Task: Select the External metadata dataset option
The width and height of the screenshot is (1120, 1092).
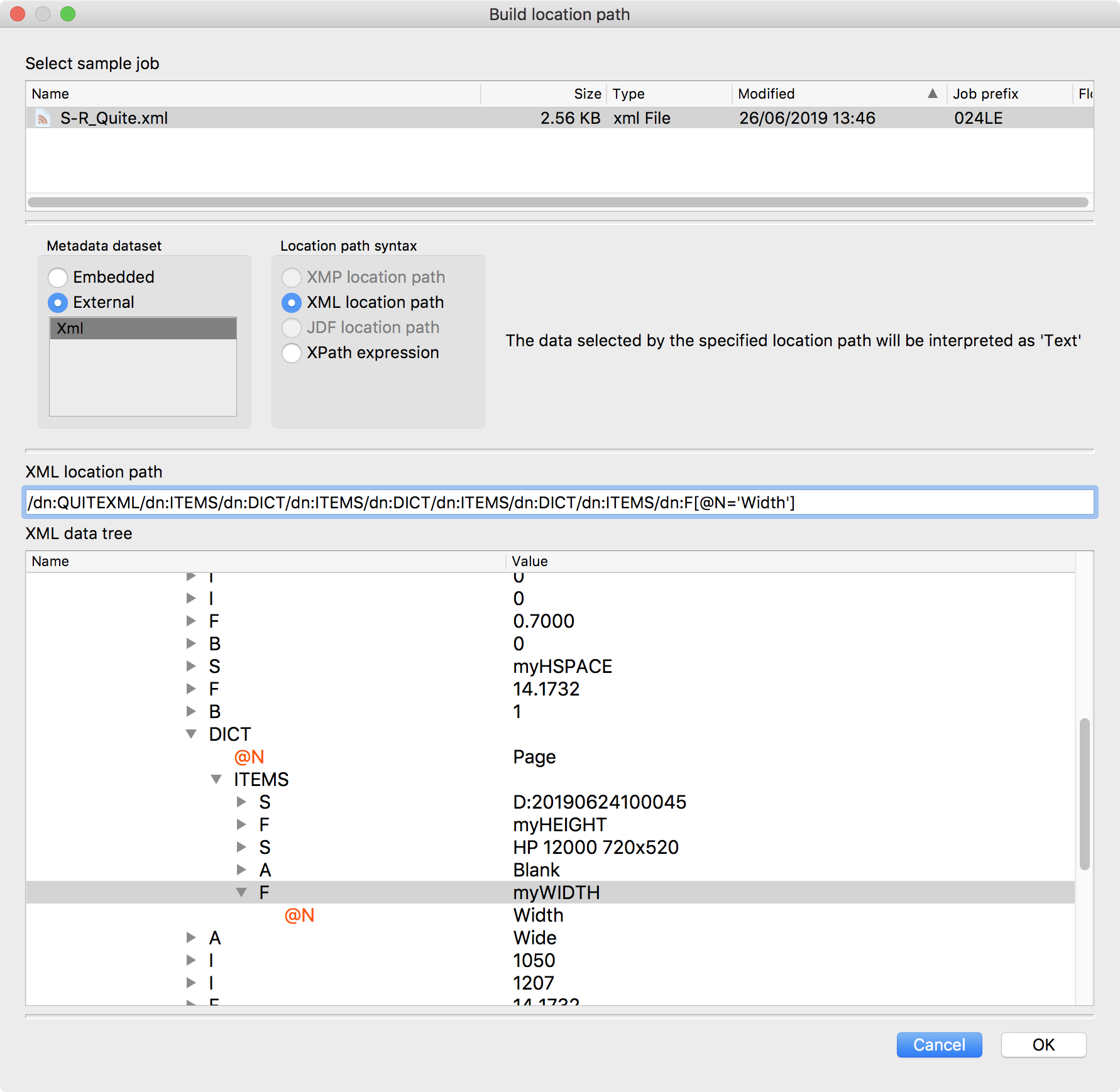Action: (58, 303)
